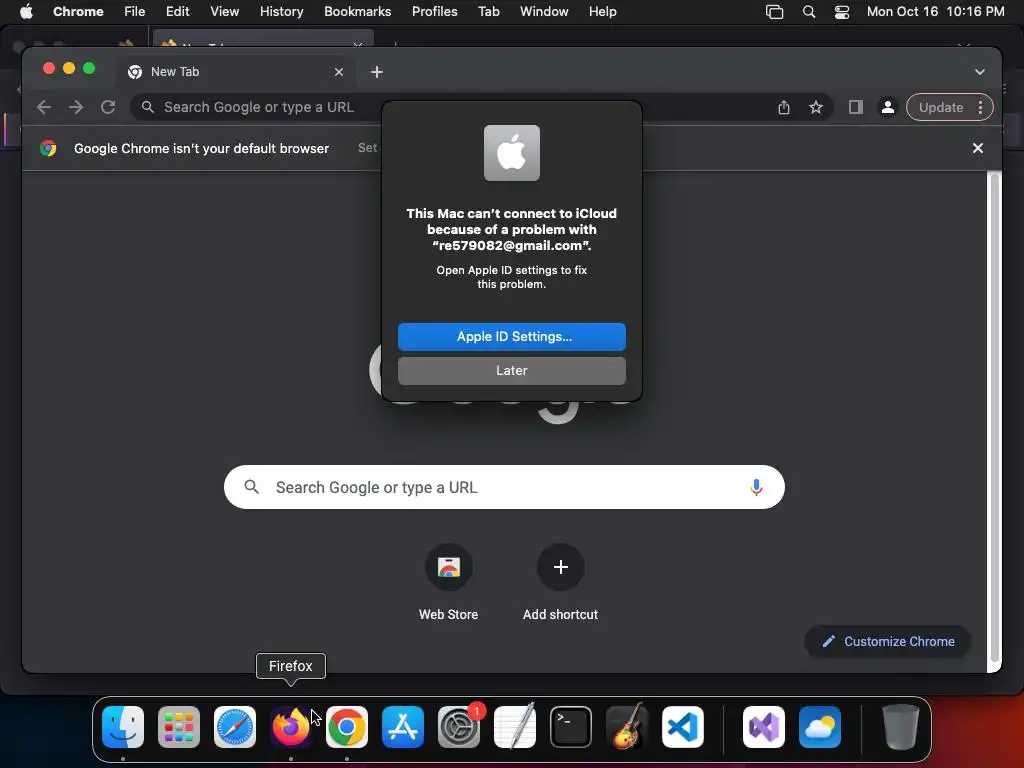Click the Update button in Chrome
The image size is (1024, 768).
941,108
